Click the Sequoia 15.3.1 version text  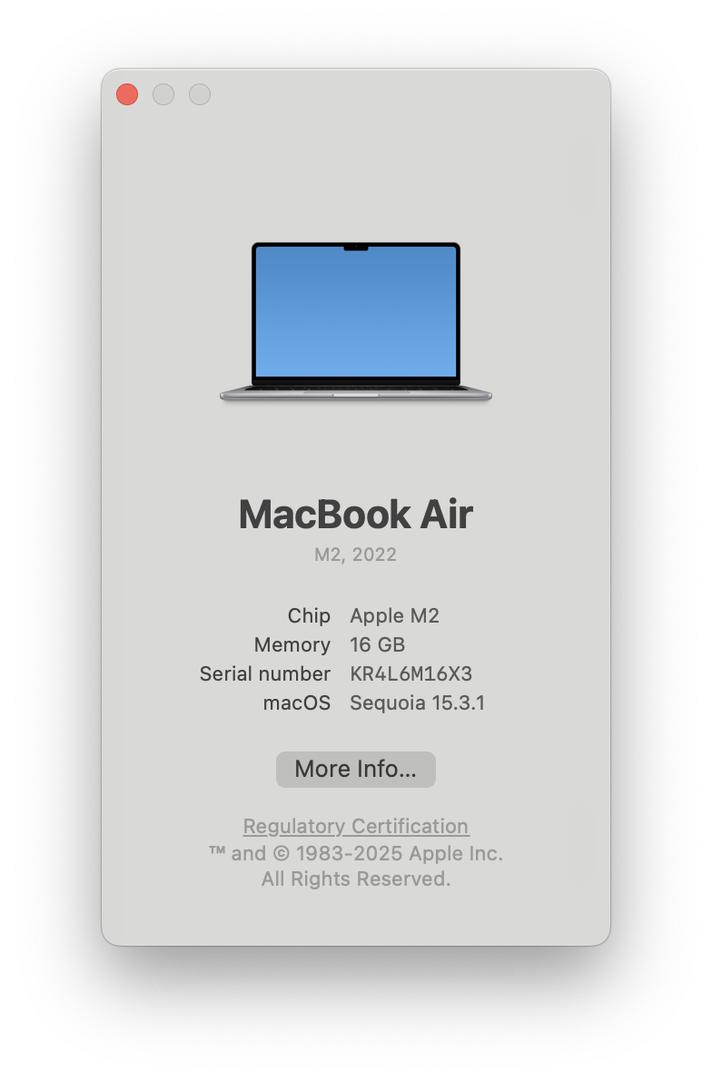pyautogui.click(x=417, y=703)
